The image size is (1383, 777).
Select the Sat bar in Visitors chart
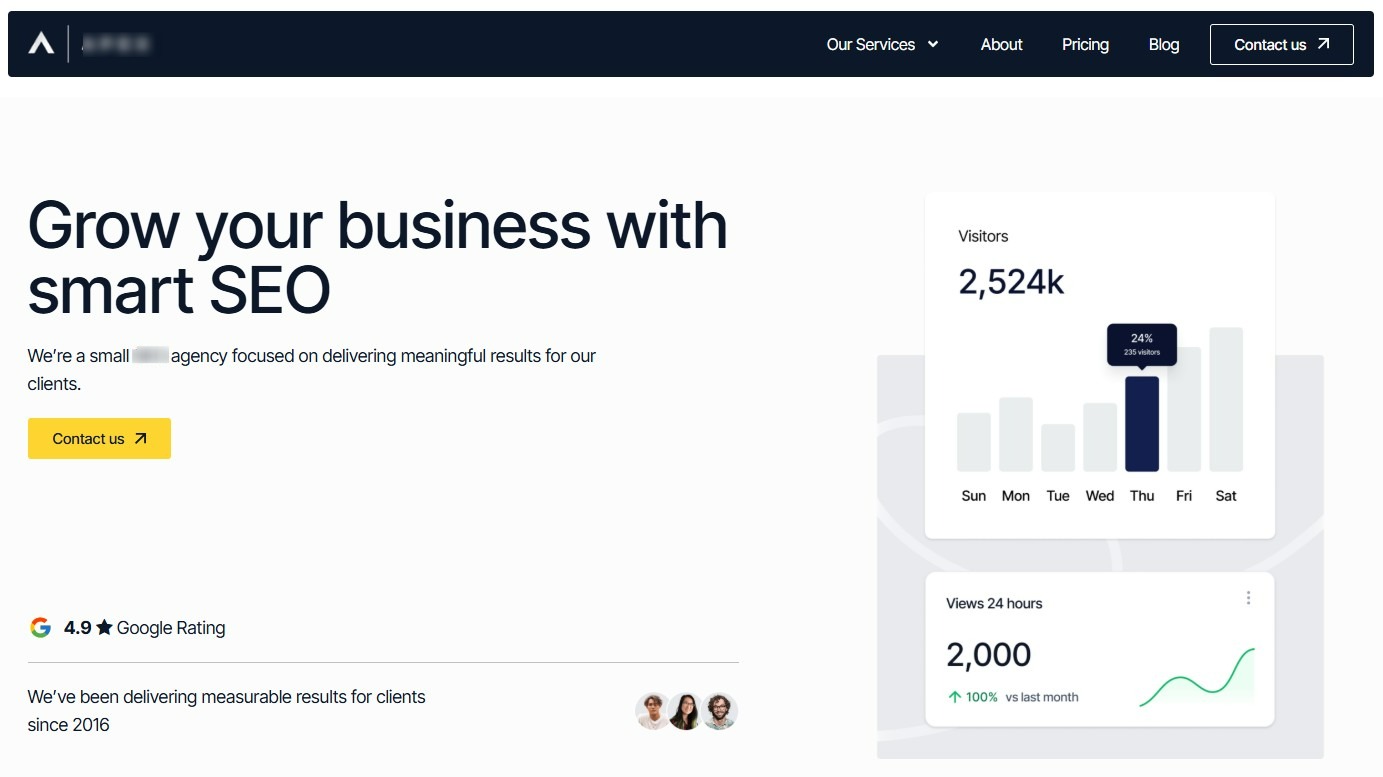(1226, 399)
